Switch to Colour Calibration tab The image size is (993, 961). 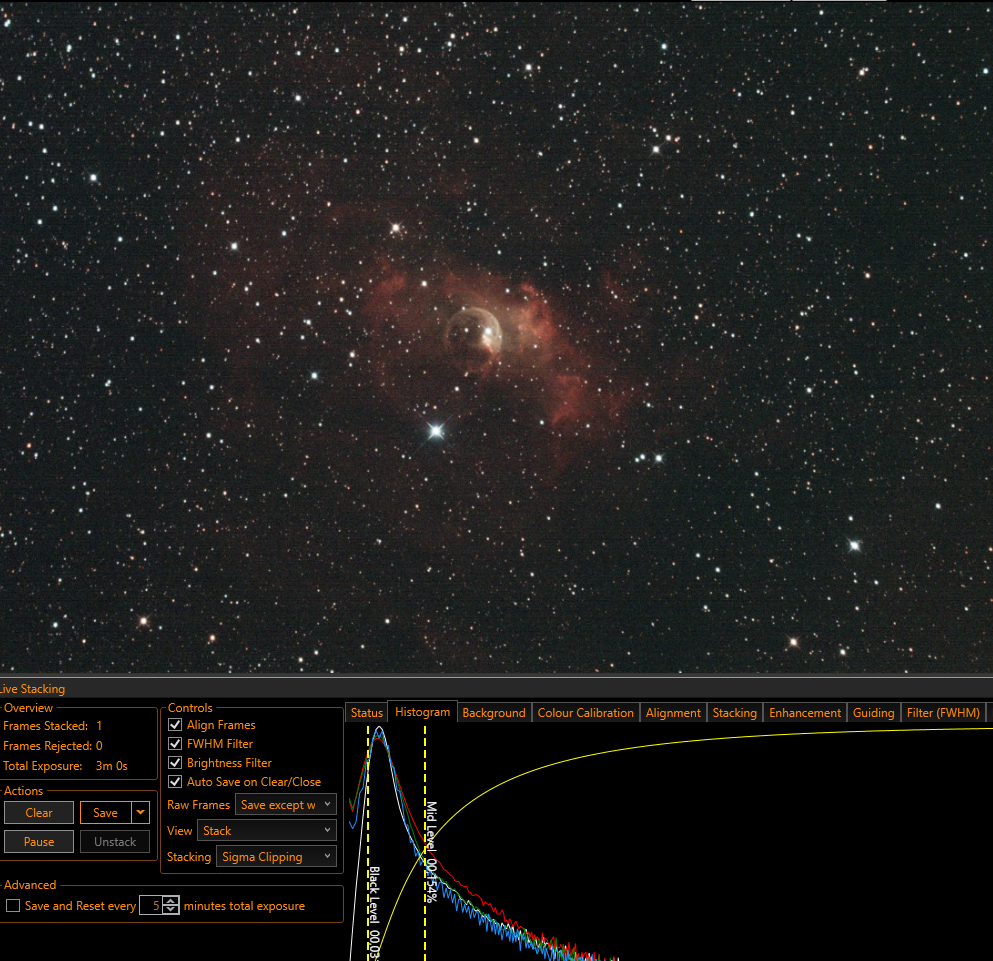click(x=585, y=713)
